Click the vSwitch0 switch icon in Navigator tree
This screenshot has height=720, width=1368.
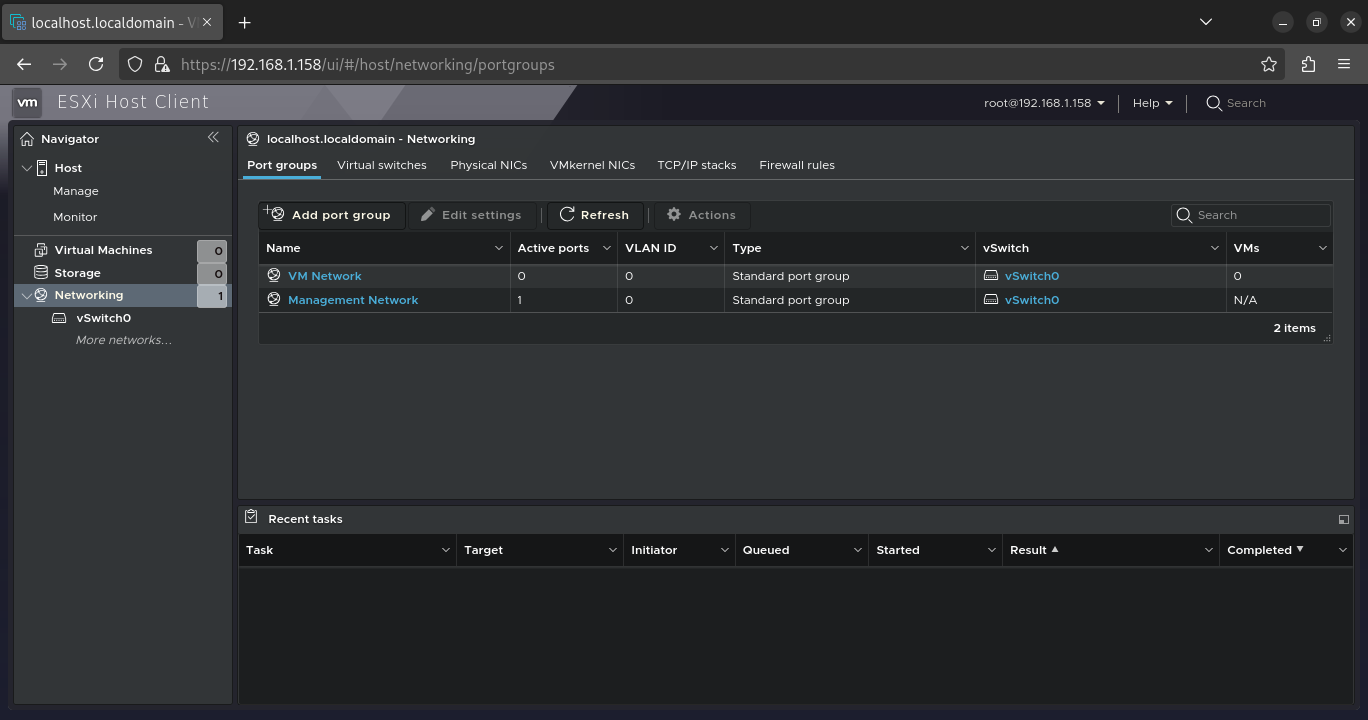pyautogui.click(x=59, y=318)
